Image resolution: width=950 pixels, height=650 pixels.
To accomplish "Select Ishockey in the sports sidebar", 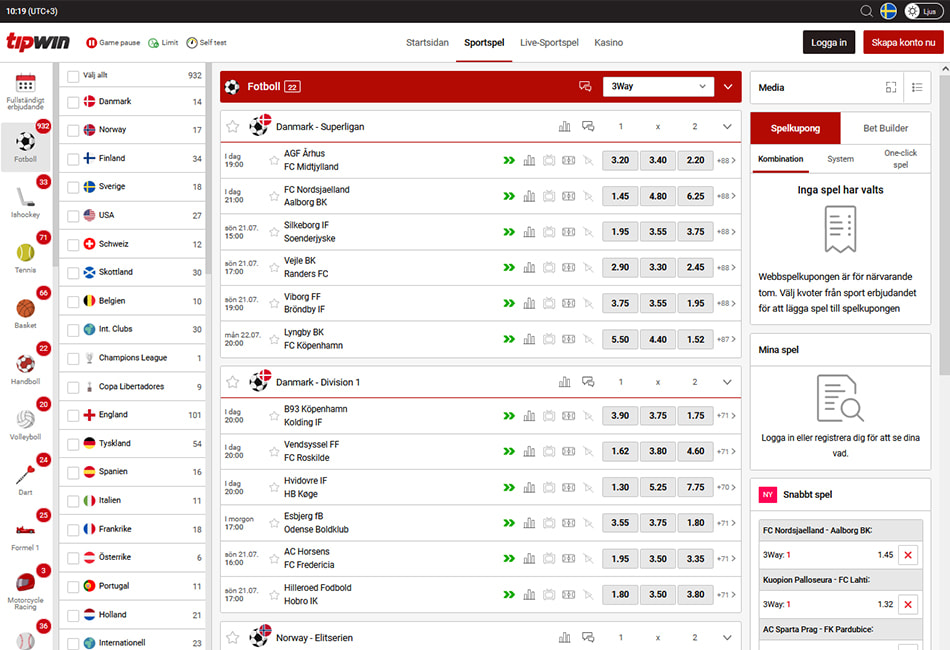I will point(25,202).
